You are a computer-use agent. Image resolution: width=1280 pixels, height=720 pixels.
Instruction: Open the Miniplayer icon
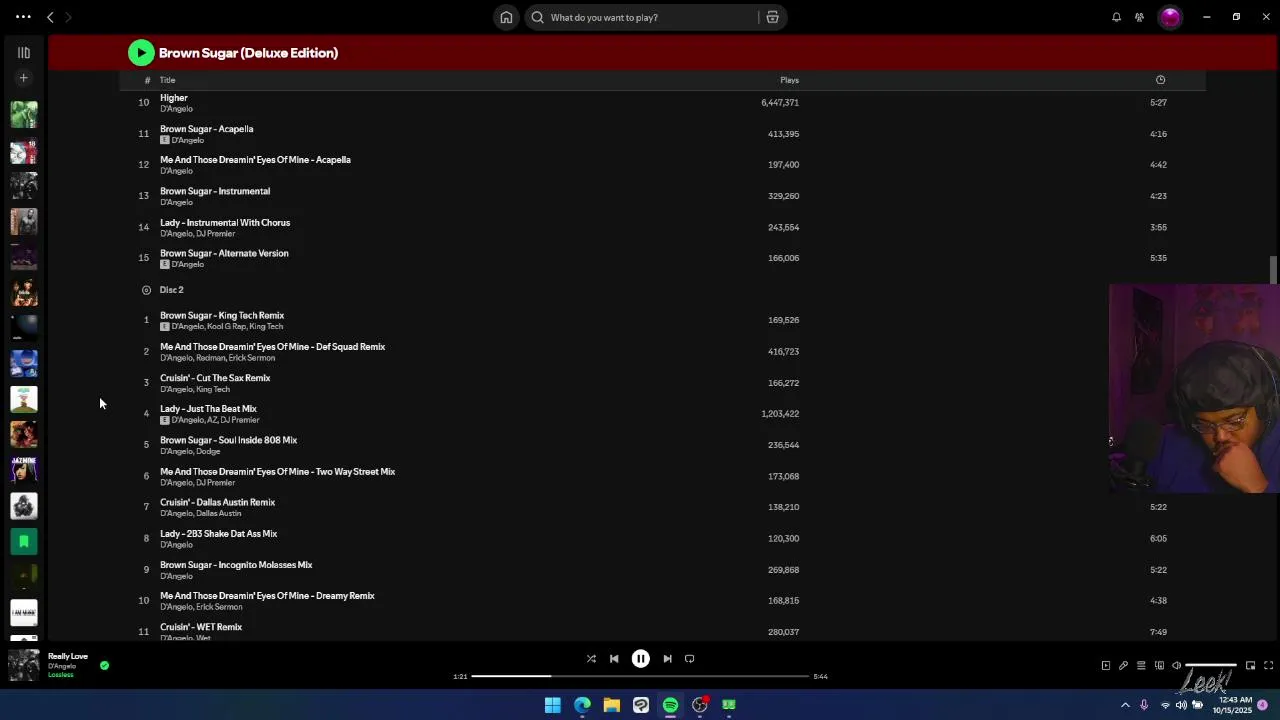(1250, 666)
